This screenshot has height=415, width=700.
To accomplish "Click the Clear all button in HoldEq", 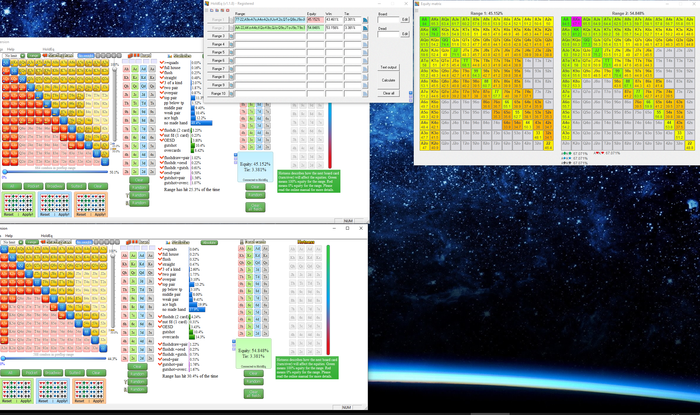I will tap(388, 93).
